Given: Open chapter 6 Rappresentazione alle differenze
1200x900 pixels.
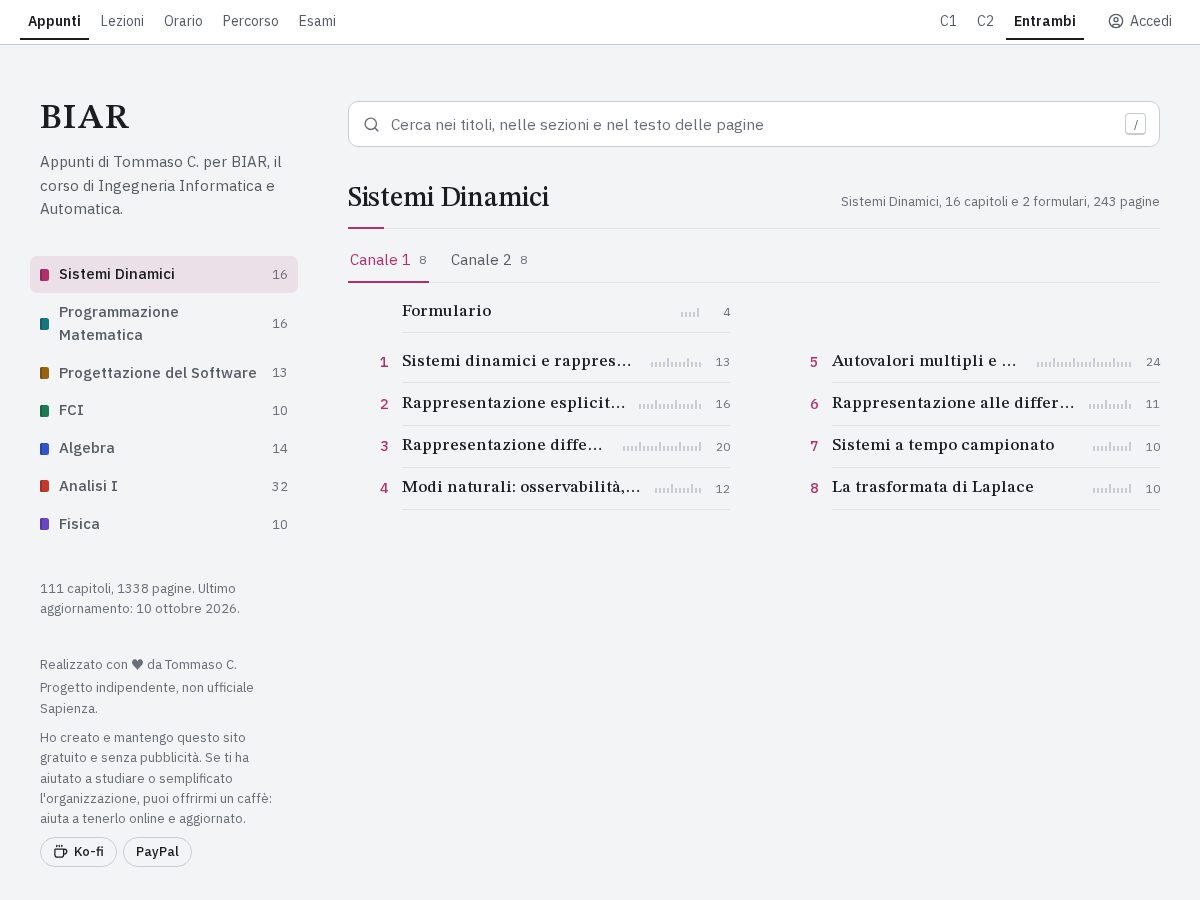Looking at the screenshot, I should 985,404.
